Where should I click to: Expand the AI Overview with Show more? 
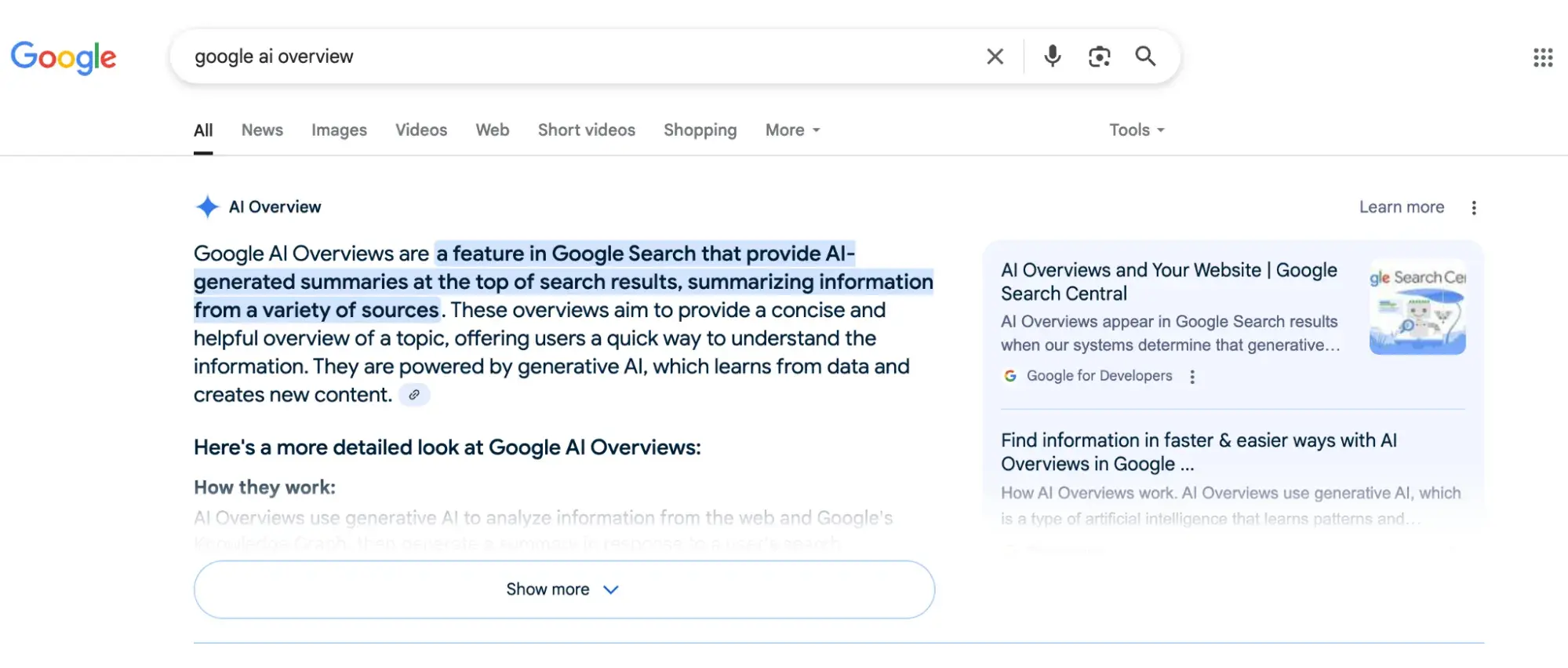(x=563, y=590)
